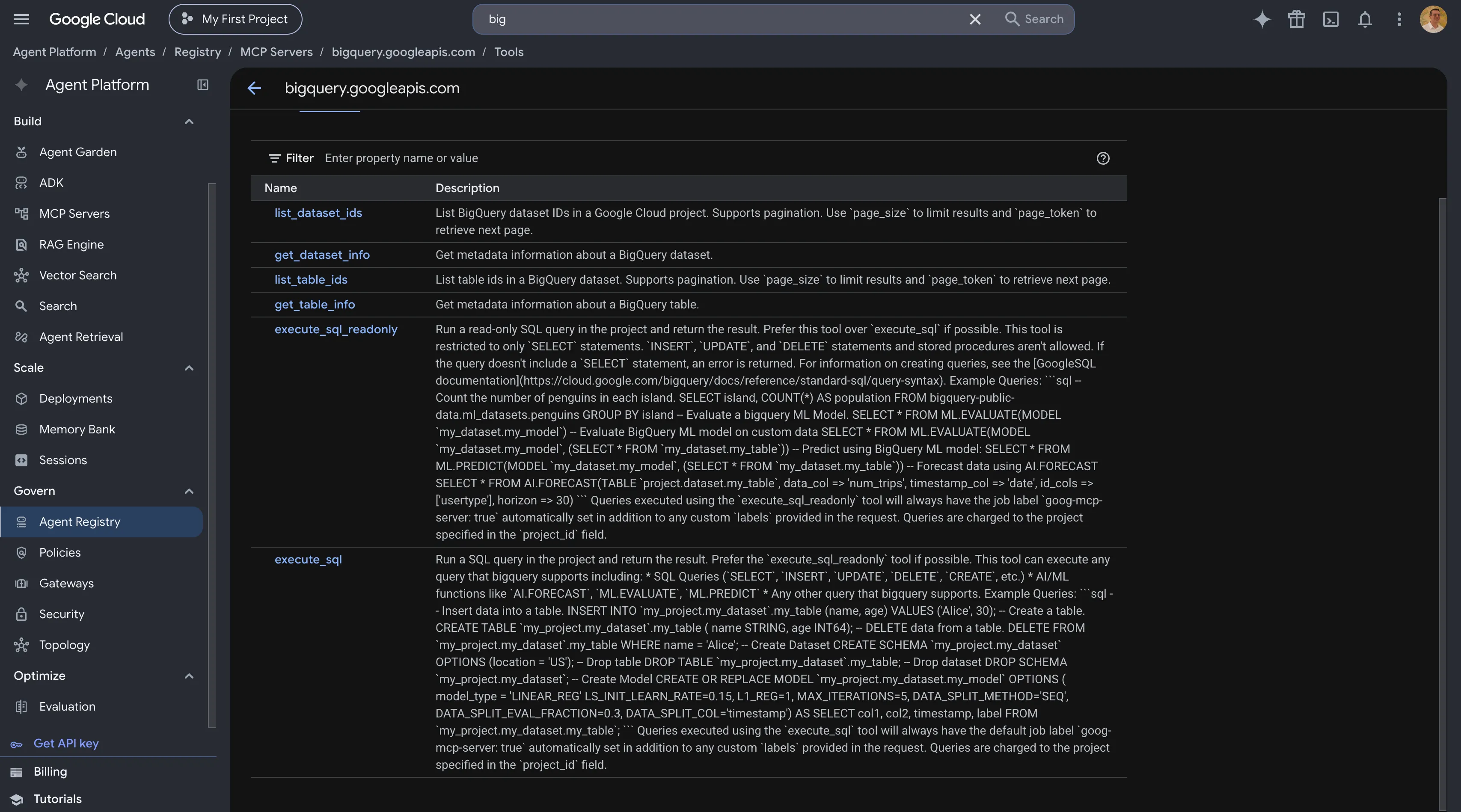1461x812 pixels.
Task: Clear the search box with the X icon
Action: [x=975, y=19]
